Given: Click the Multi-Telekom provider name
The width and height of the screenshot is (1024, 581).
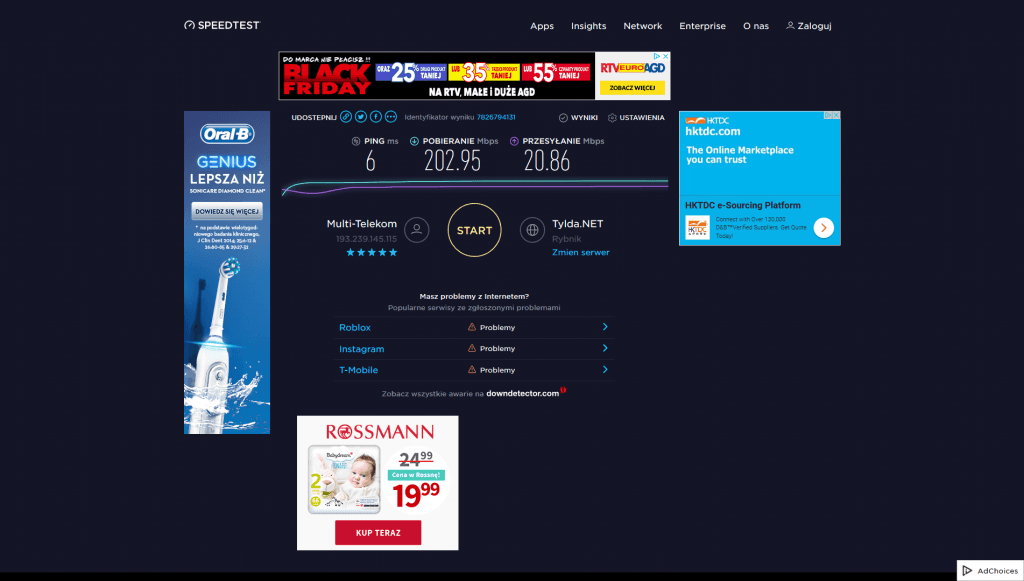Looking at the screenshot, I should [x=362, y=223].
